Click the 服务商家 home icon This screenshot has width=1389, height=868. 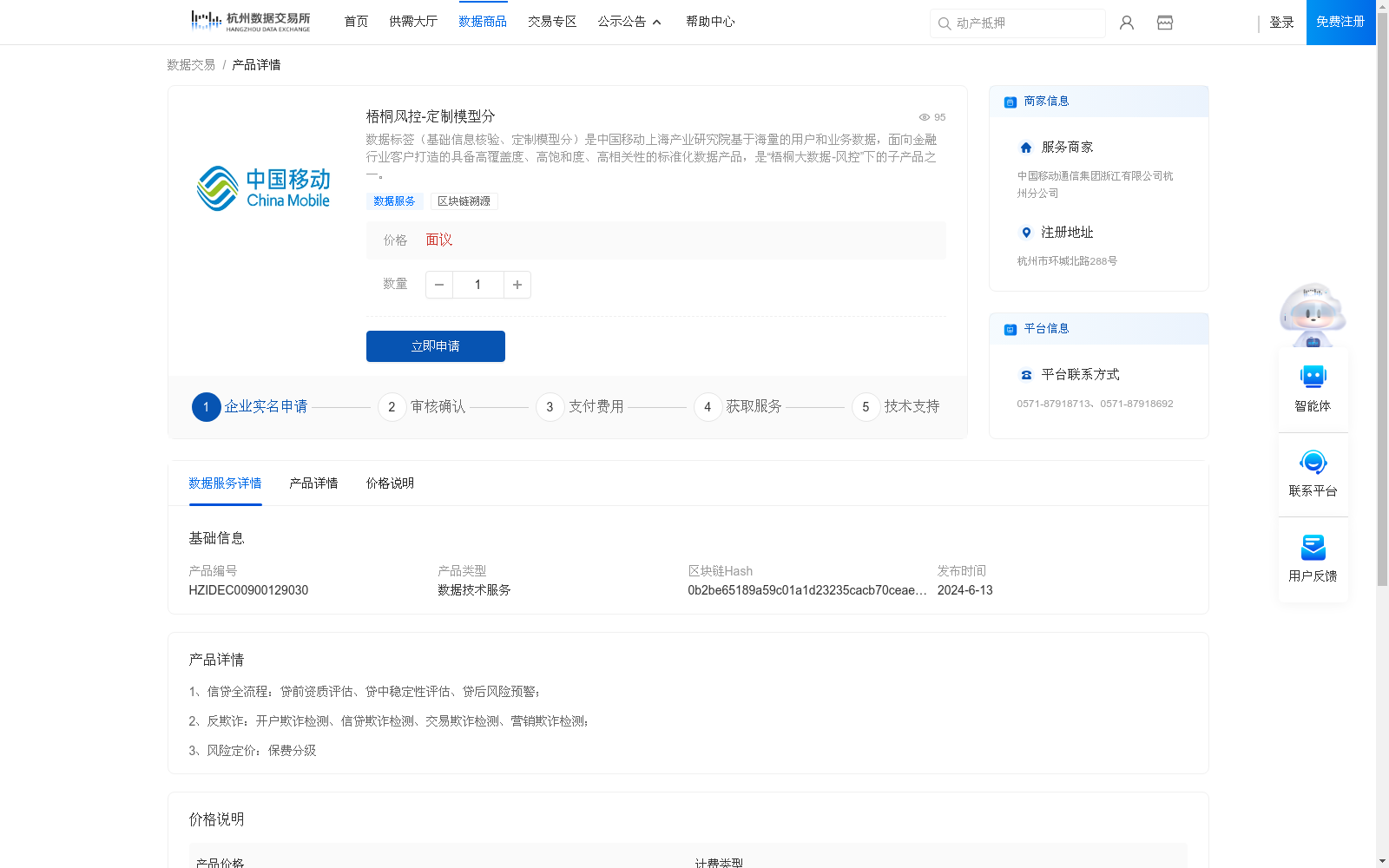tap(1026, 148)
